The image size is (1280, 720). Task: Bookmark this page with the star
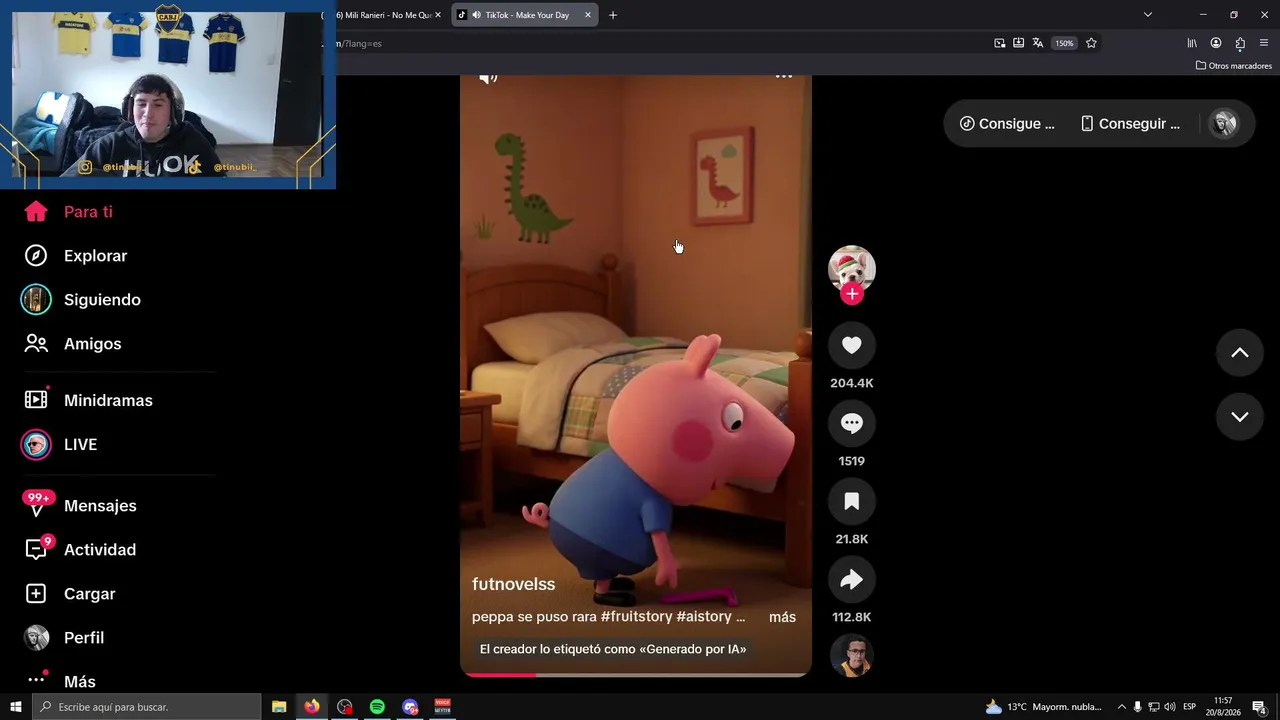[1091, 43]
